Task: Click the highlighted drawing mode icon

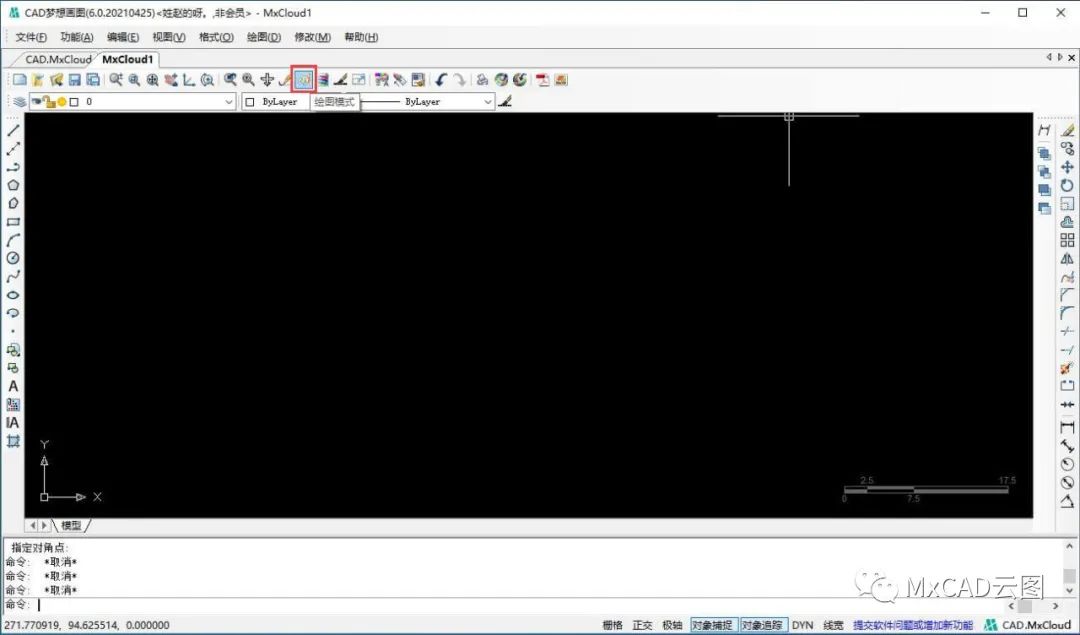Action: [304, 80]
